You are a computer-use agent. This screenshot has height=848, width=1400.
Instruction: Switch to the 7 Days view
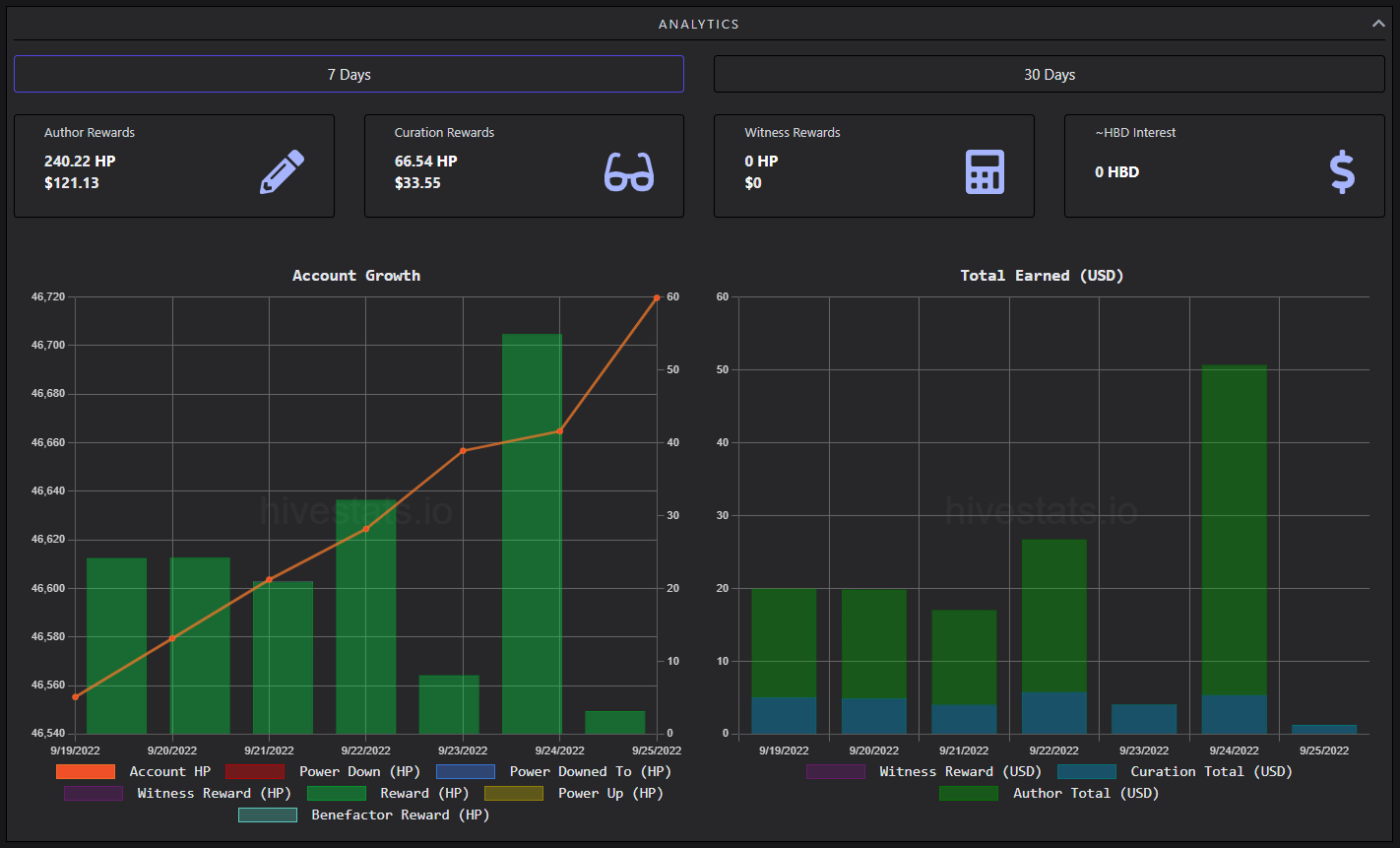pyautogui.click(x=349, y=74)
